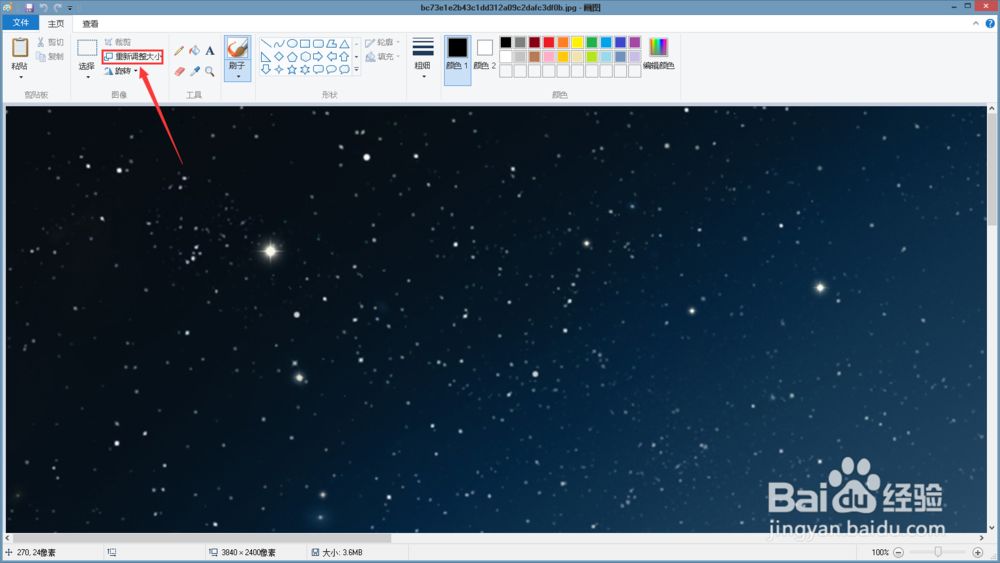
Task: Open Customize Quick Access Toolbar dropdown
Action: tap(70, 8)
